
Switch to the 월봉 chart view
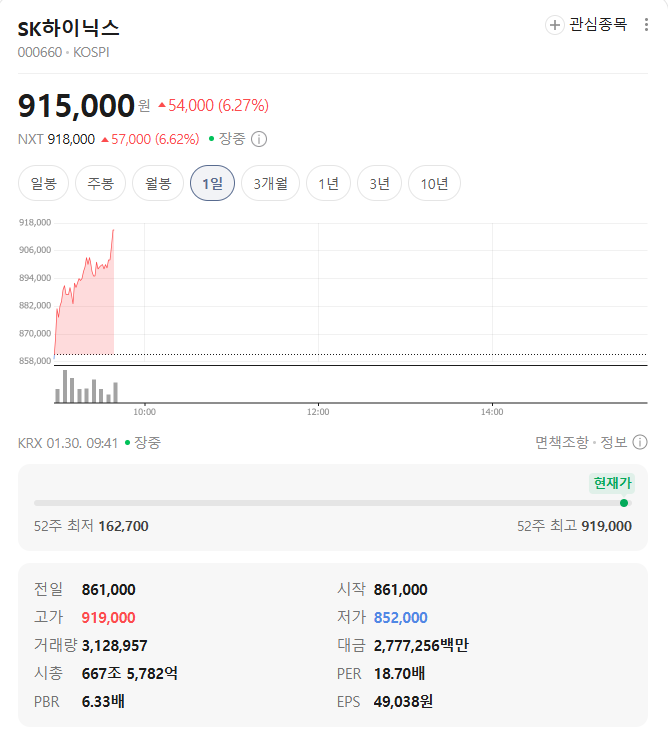point(158,183)
